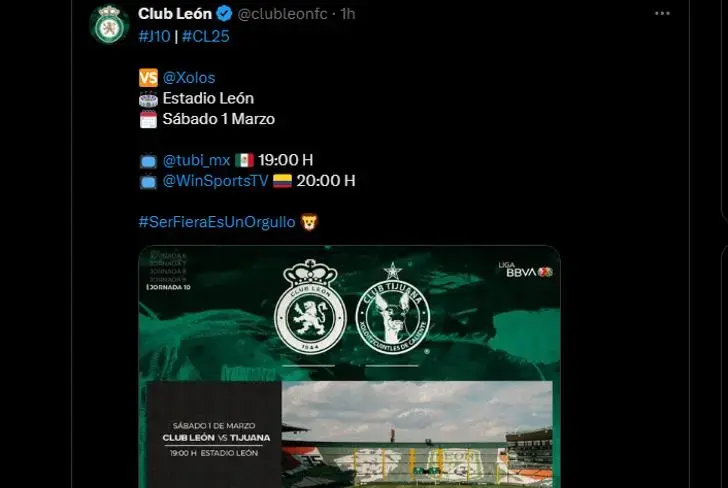Open the #J10 hashtag
728x488 pixels.
click(x=155, y=36)
